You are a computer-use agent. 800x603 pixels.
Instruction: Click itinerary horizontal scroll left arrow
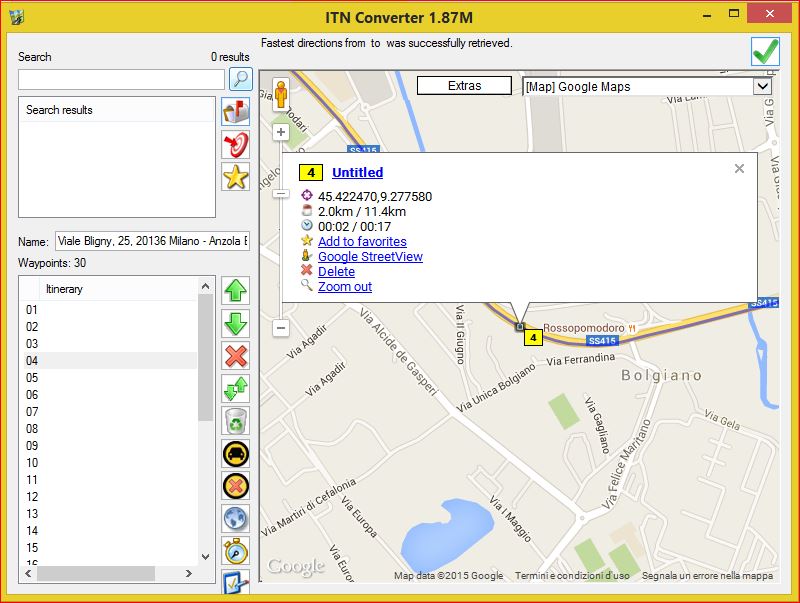pyautogui.click(x=28, y=573)
